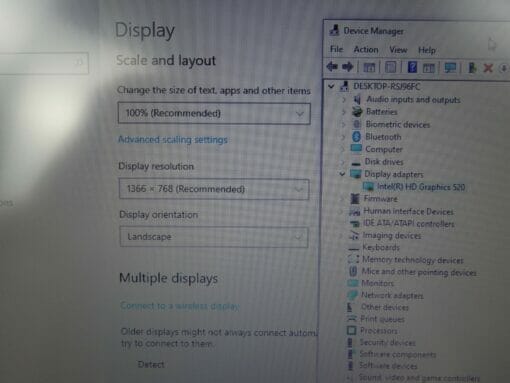
Task: Click the Show/Hide console tree toolbar icon
Action: point(369,68)
